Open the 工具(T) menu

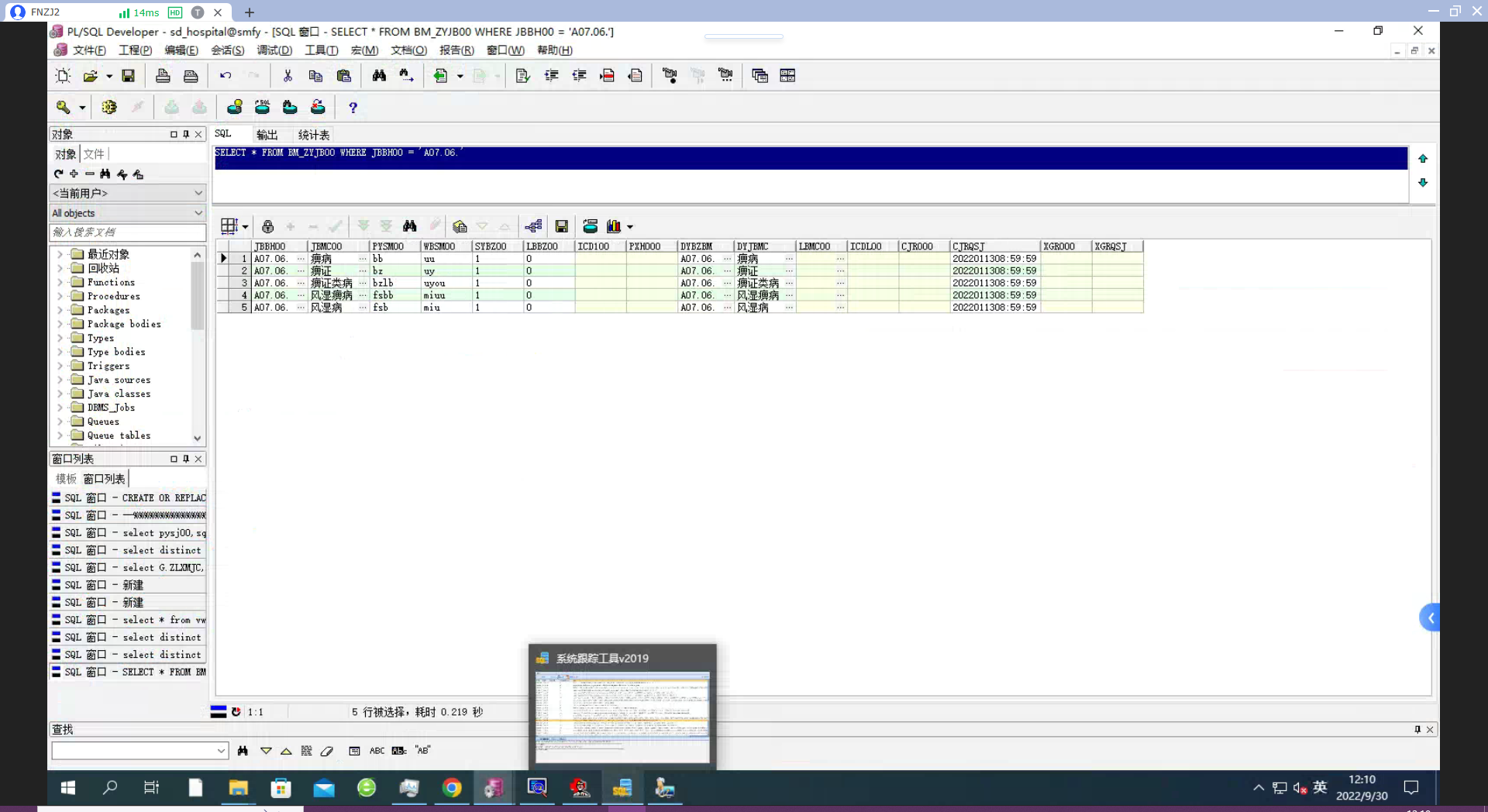[321, 50]
